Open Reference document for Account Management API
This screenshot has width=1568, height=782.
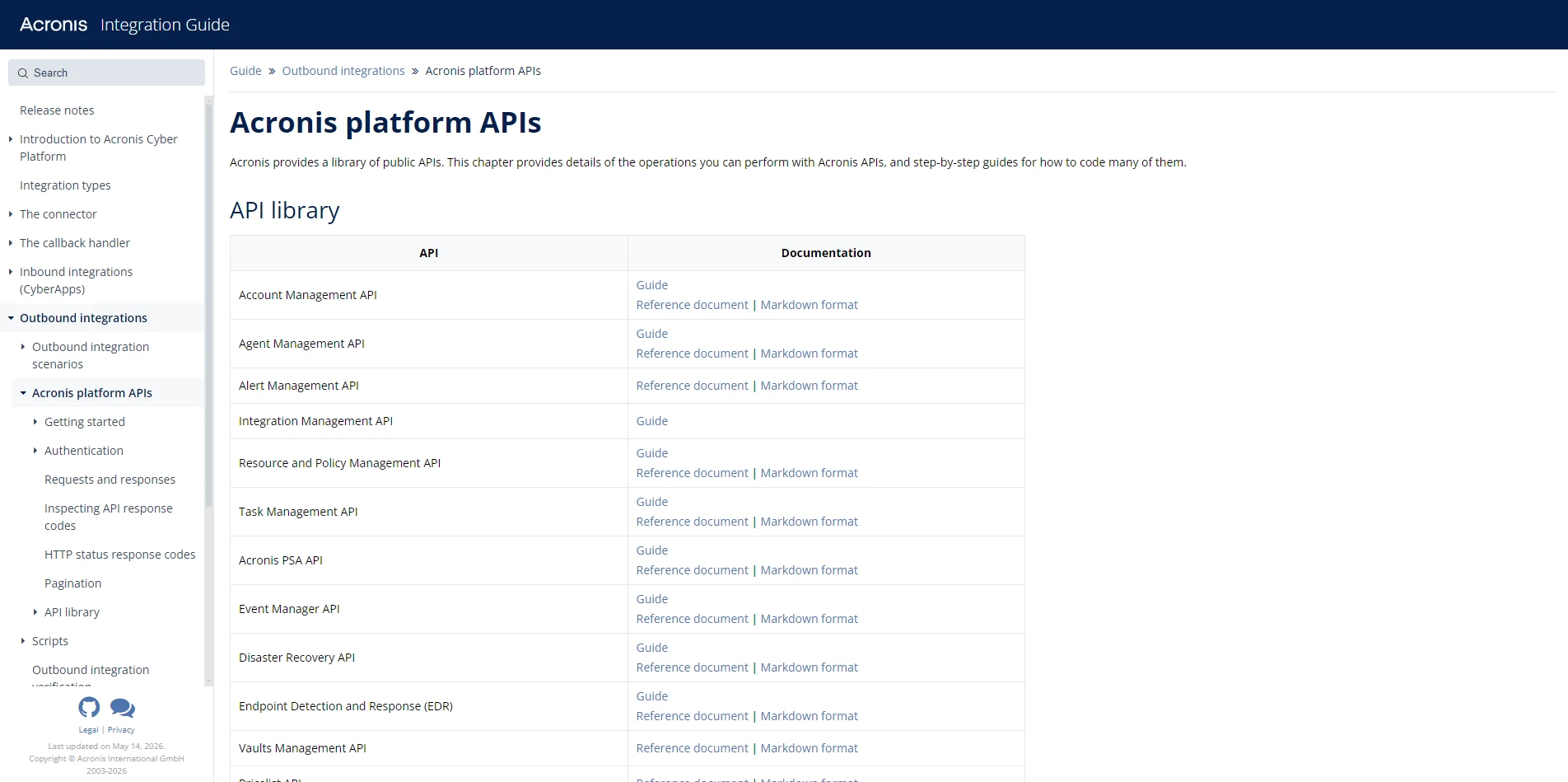(x=692, y=305)
